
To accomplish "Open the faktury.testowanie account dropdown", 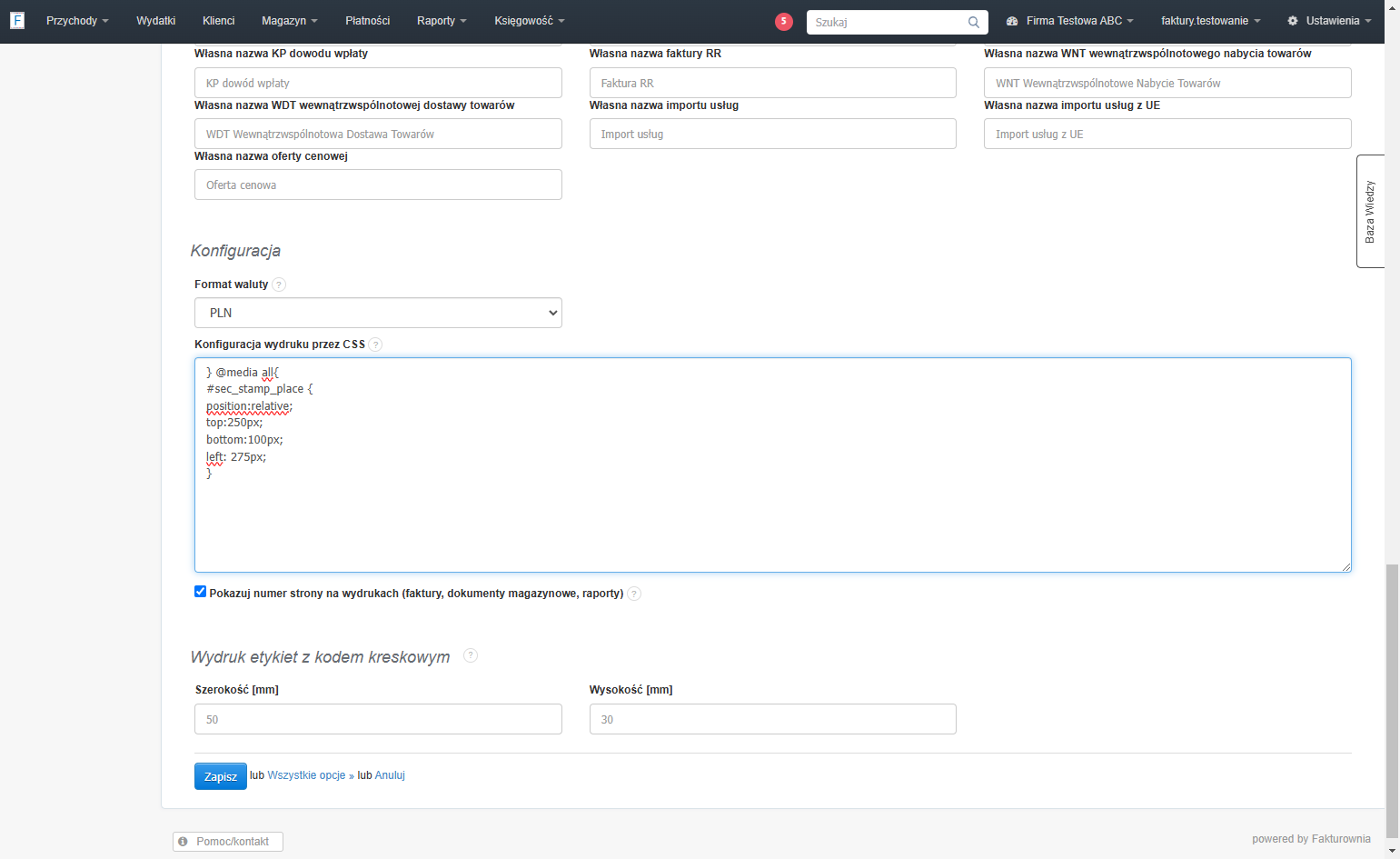I will coord(1210,21).
